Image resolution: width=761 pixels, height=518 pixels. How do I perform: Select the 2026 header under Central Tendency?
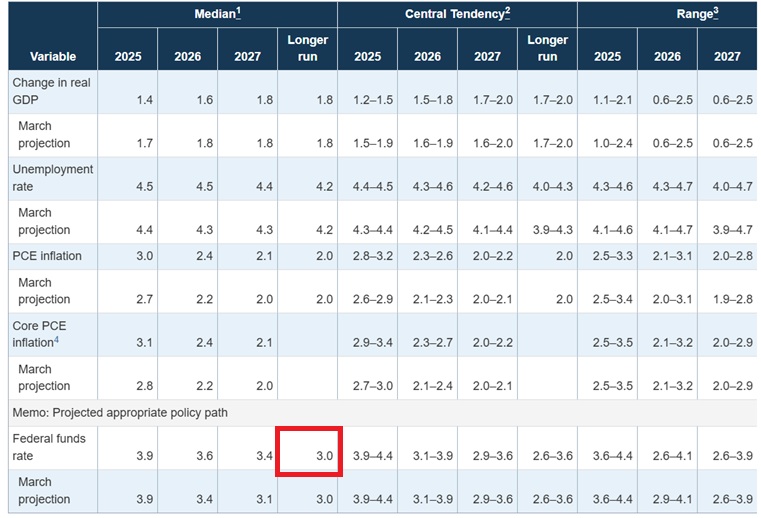(428, 56)
